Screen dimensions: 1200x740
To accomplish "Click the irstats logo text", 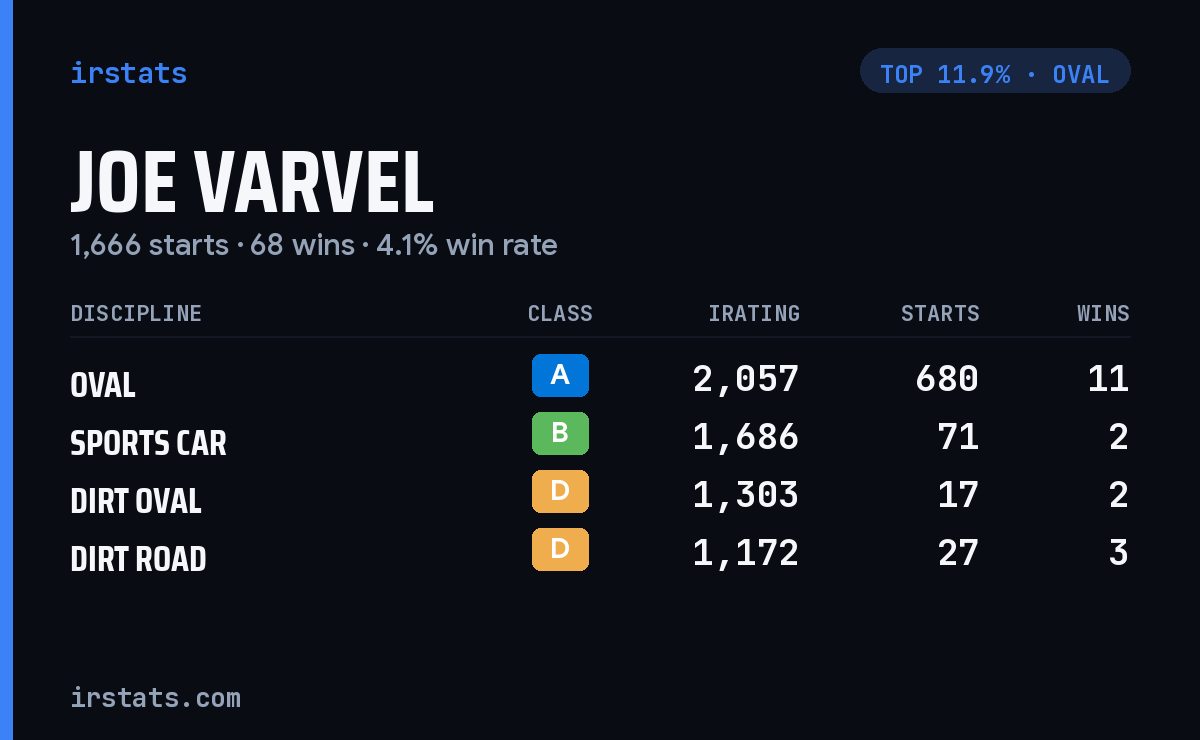I will pyautogui.click(x=128, y=73).
